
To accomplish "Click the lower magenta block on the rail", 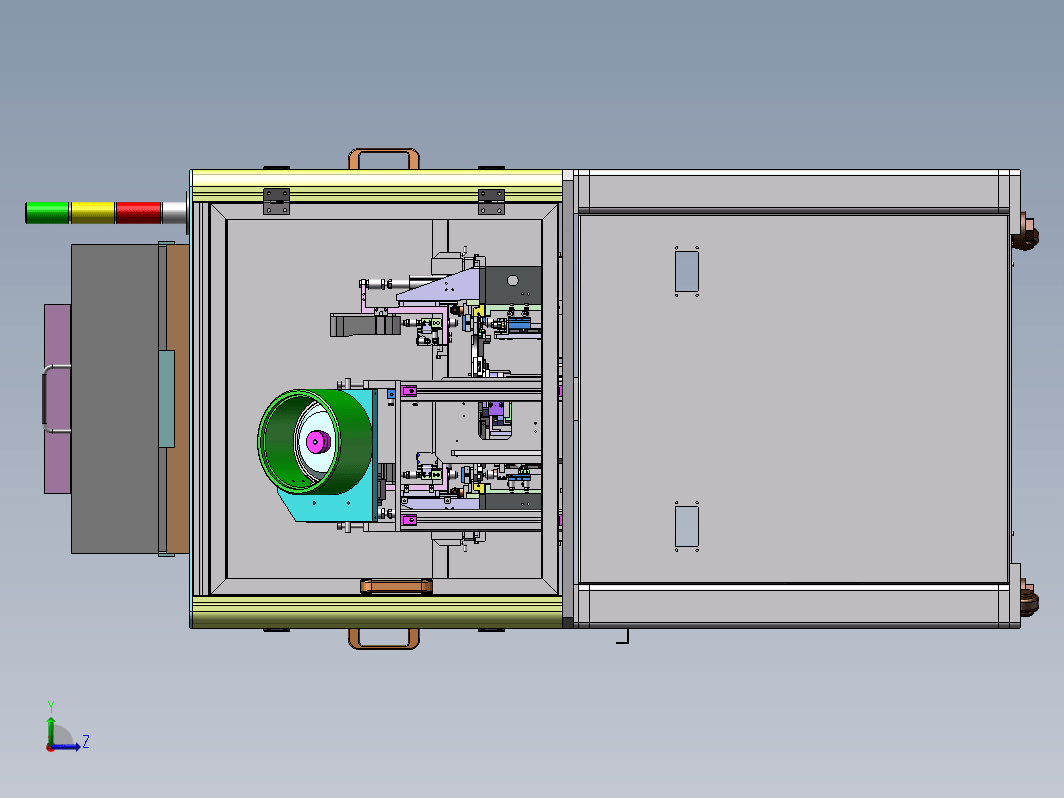I will pos(409,520).
